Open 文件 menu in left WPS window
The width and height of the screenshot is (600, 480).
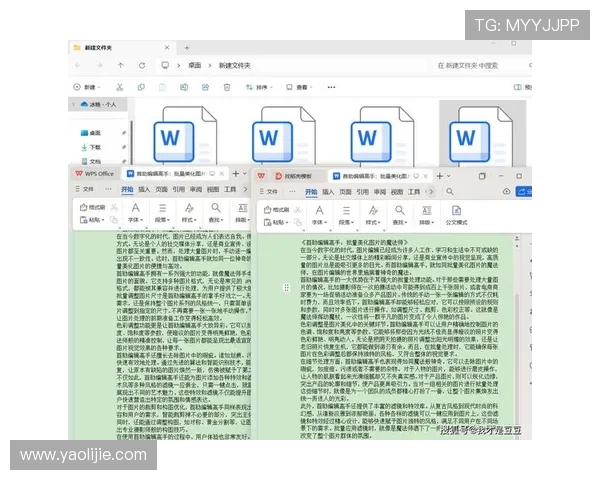pos(85,189)
